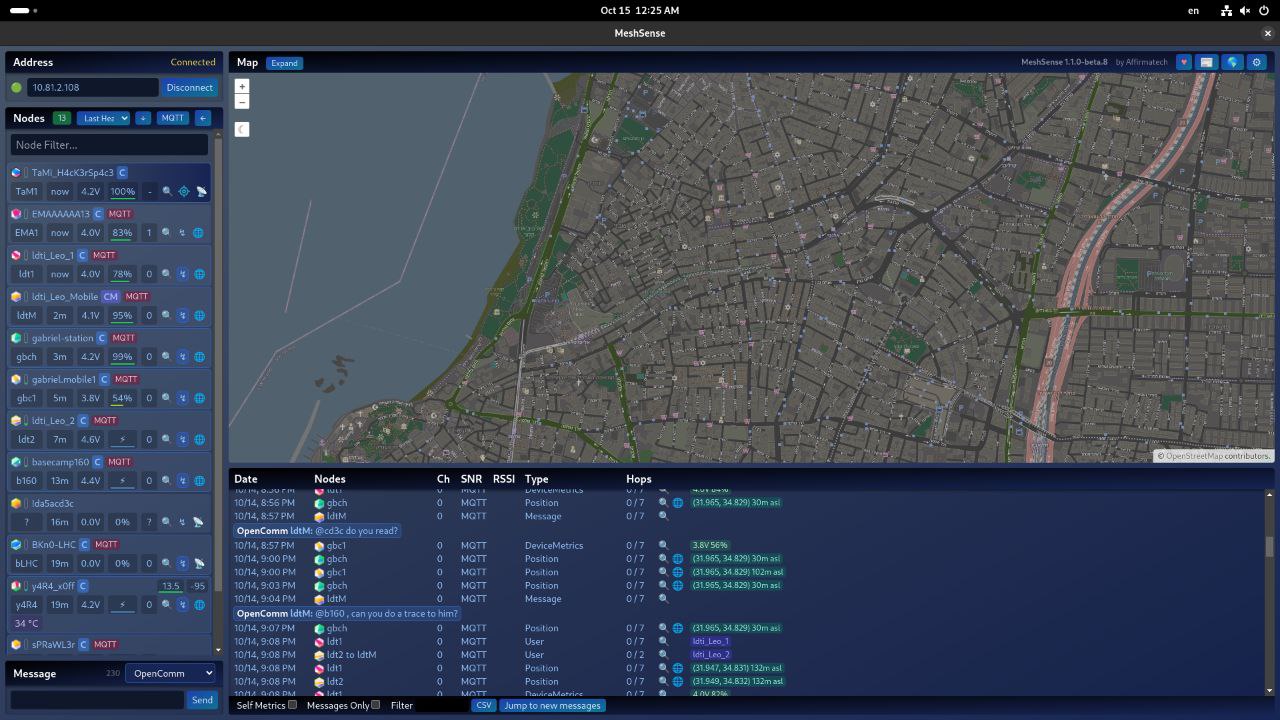
Task: Click Jump to new messages
Action: (552, 705)
